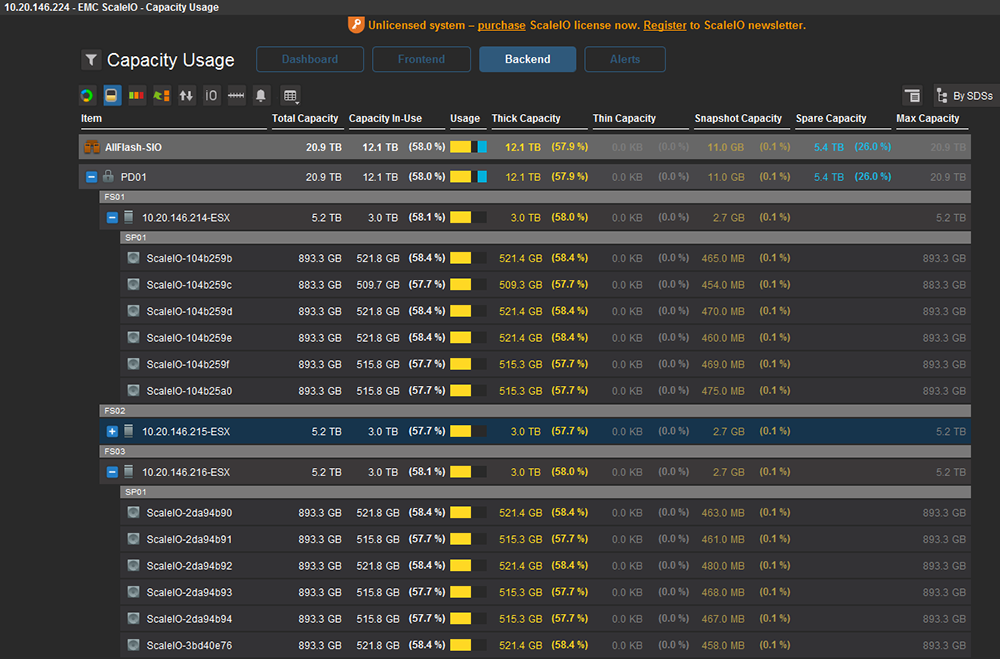Click the server icon of 10.20.146.214-ESX
The image size is (1000, 659).
pos(129,218)
